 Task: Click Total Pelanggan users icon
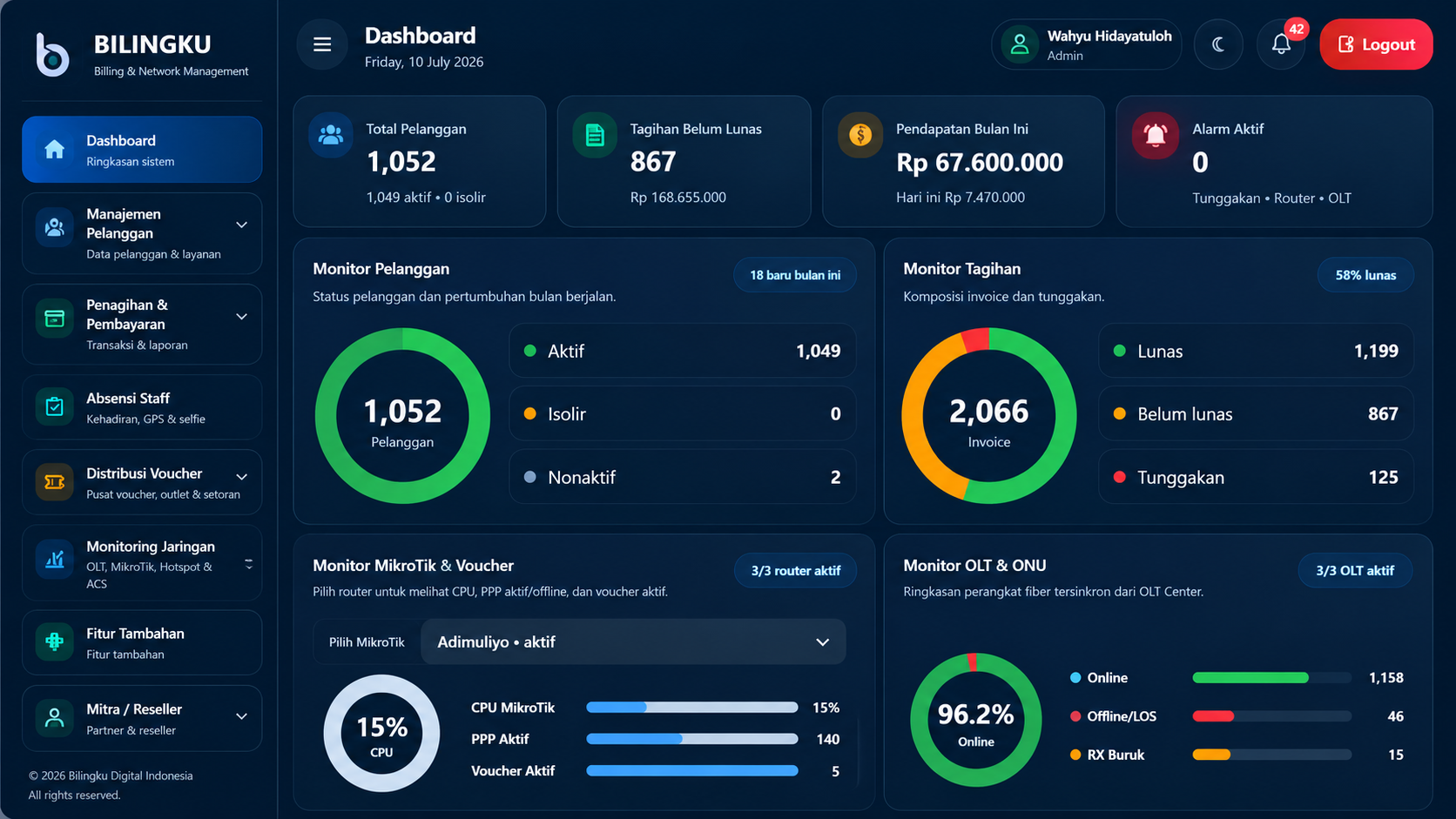pos(331,135)
